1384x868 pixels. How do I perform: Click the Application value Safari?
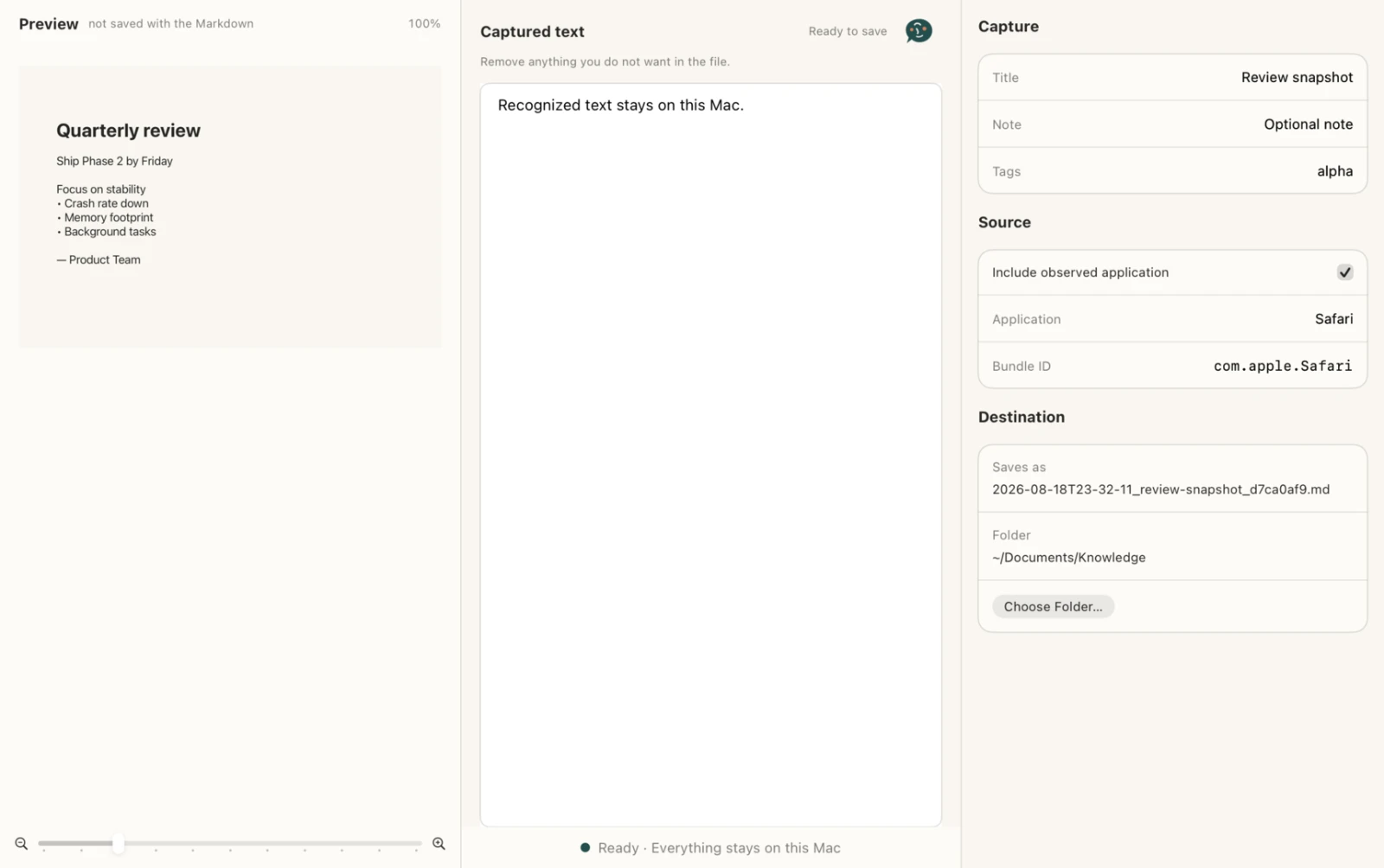(x=1334, y=319)
